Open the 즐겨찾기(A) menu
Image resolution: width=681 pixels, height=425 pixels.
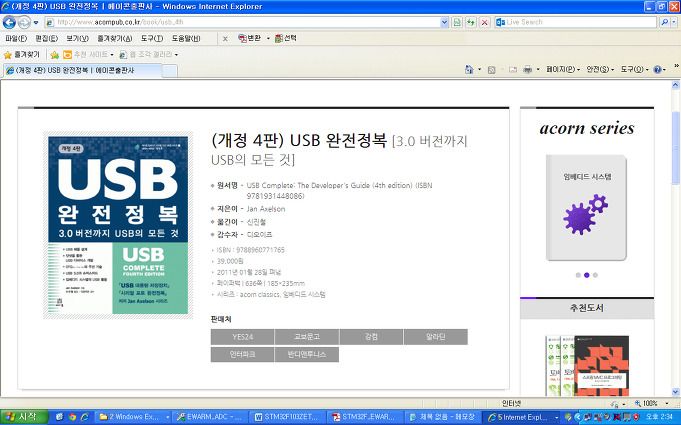[114, 39]
